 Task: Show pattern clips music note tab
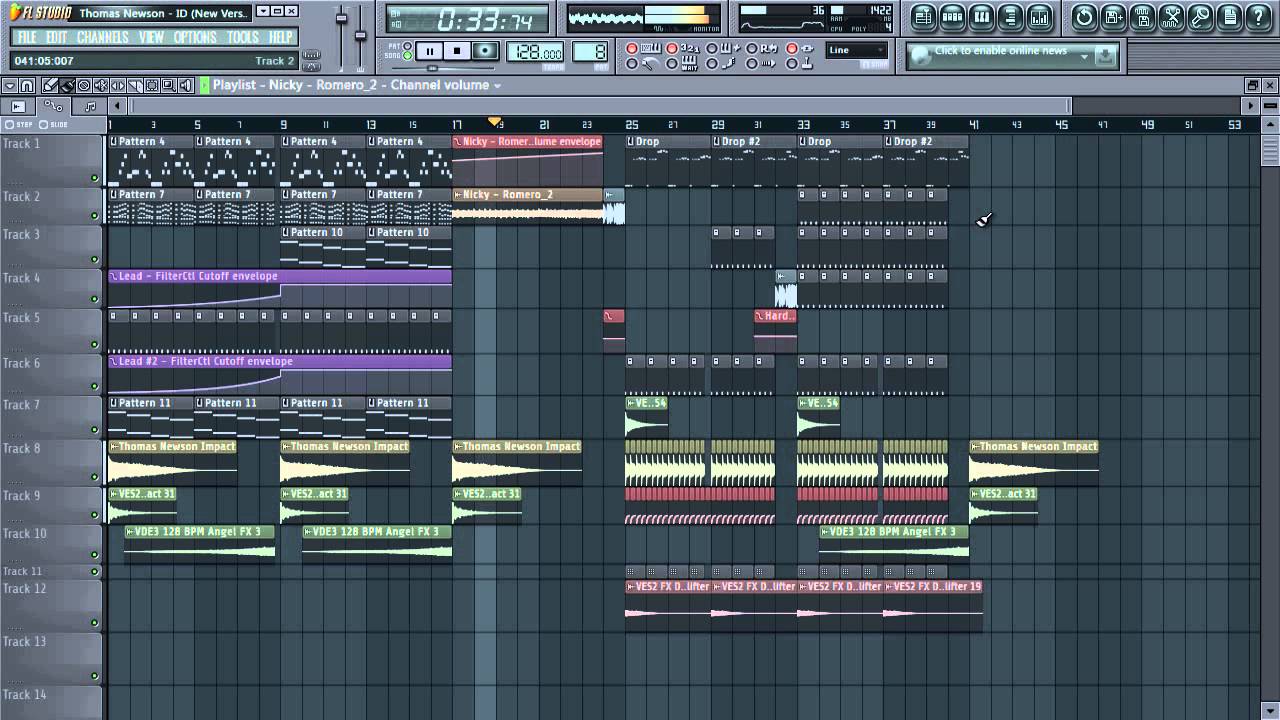tap(90, 106)
